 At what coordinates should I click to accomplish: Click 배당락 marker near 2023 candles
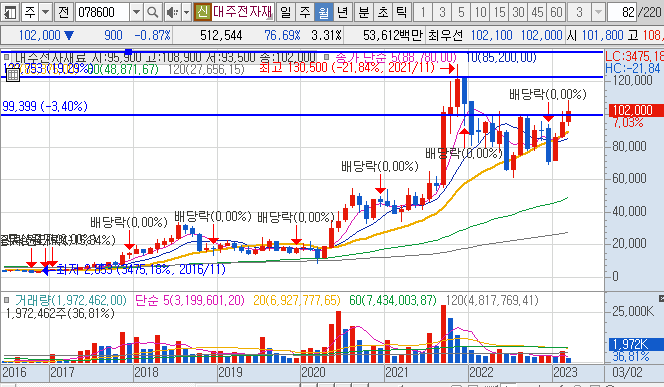[548, 94]
